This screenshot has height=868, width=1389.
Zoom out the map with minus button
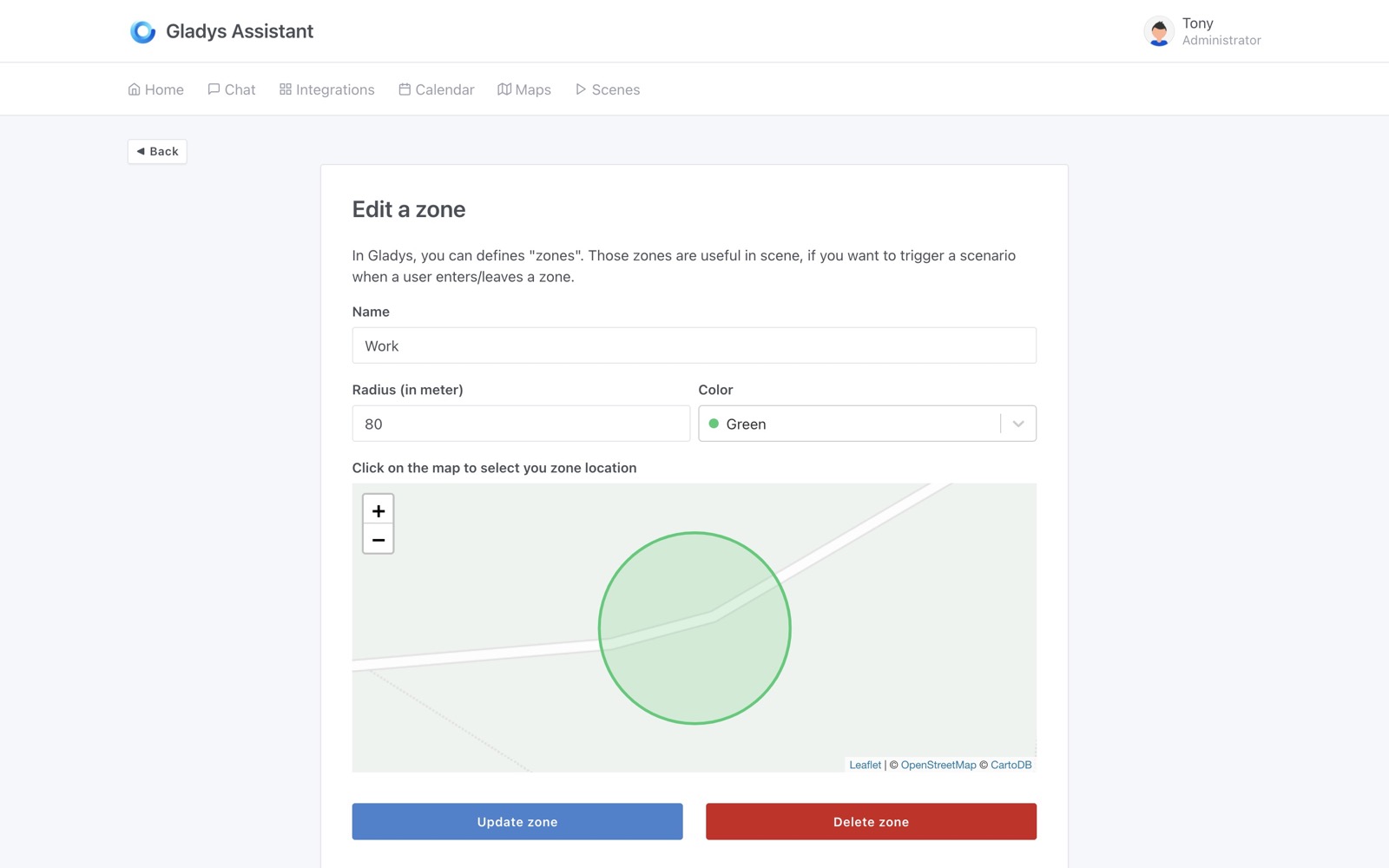point(378,539)
